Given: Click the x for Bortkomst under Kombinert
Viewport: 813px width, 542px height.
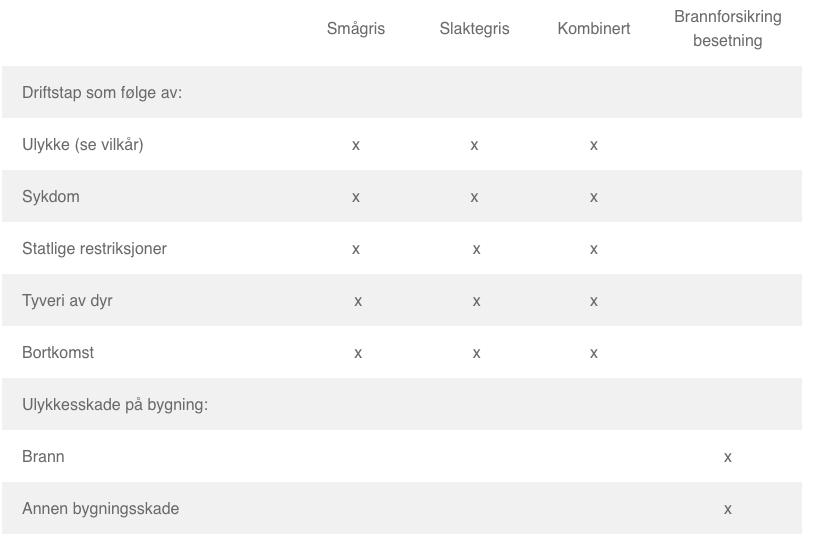Looking at the screenshot, I should pyautogui.click(x=594, y=354).
